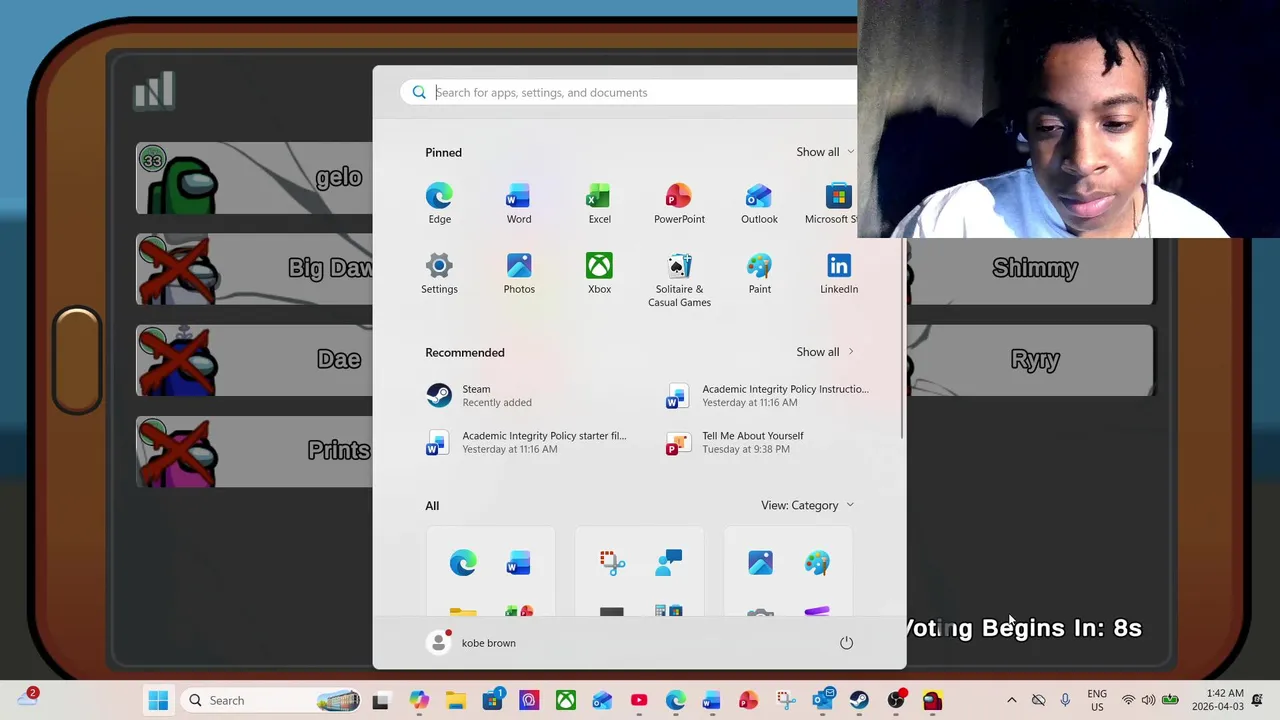Open Microsoft Store on the taskbar
This screenshot has width=1280, height=720.
point(493,700)
